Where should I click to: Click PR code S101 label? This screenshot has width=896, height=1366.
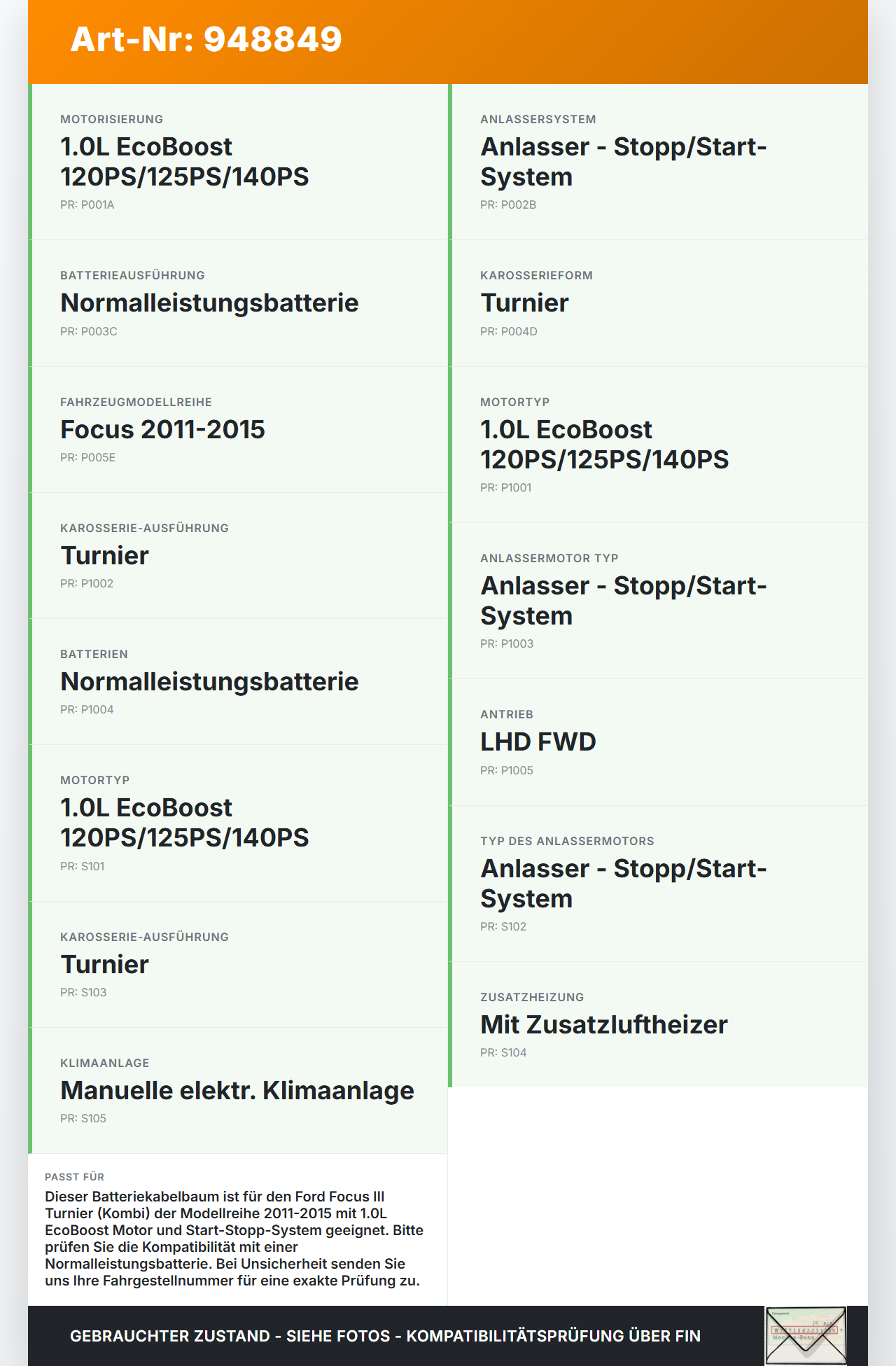click(x=83, y=866)
